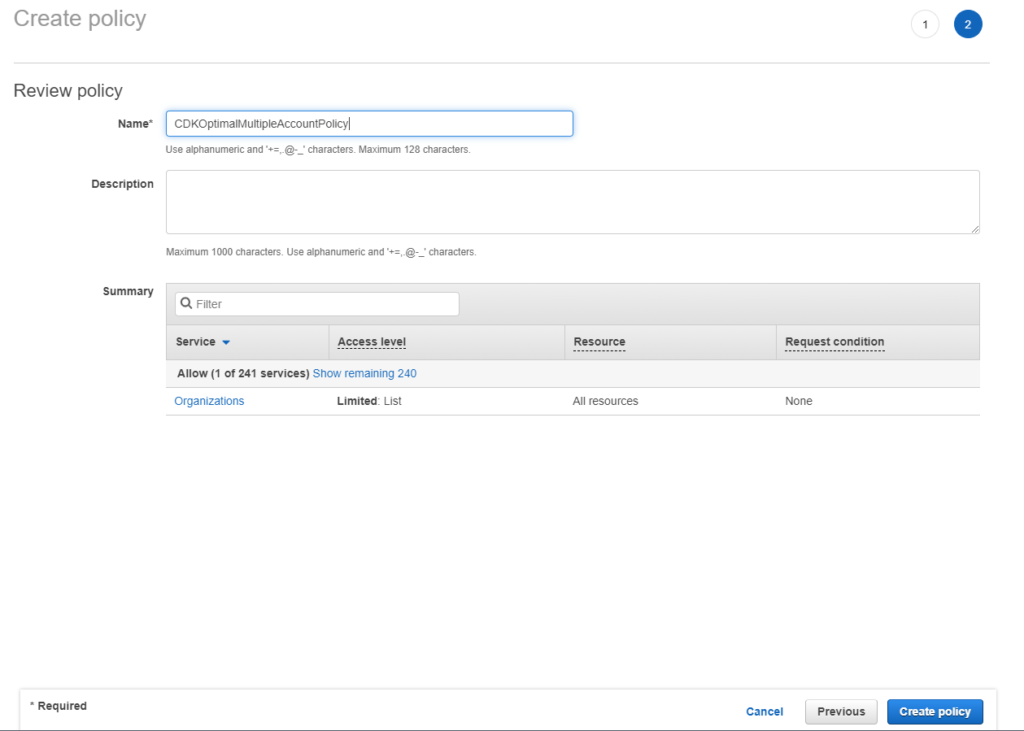Click the Previous button
Viewport: 1024px width, 731px height.
(841, 711)
